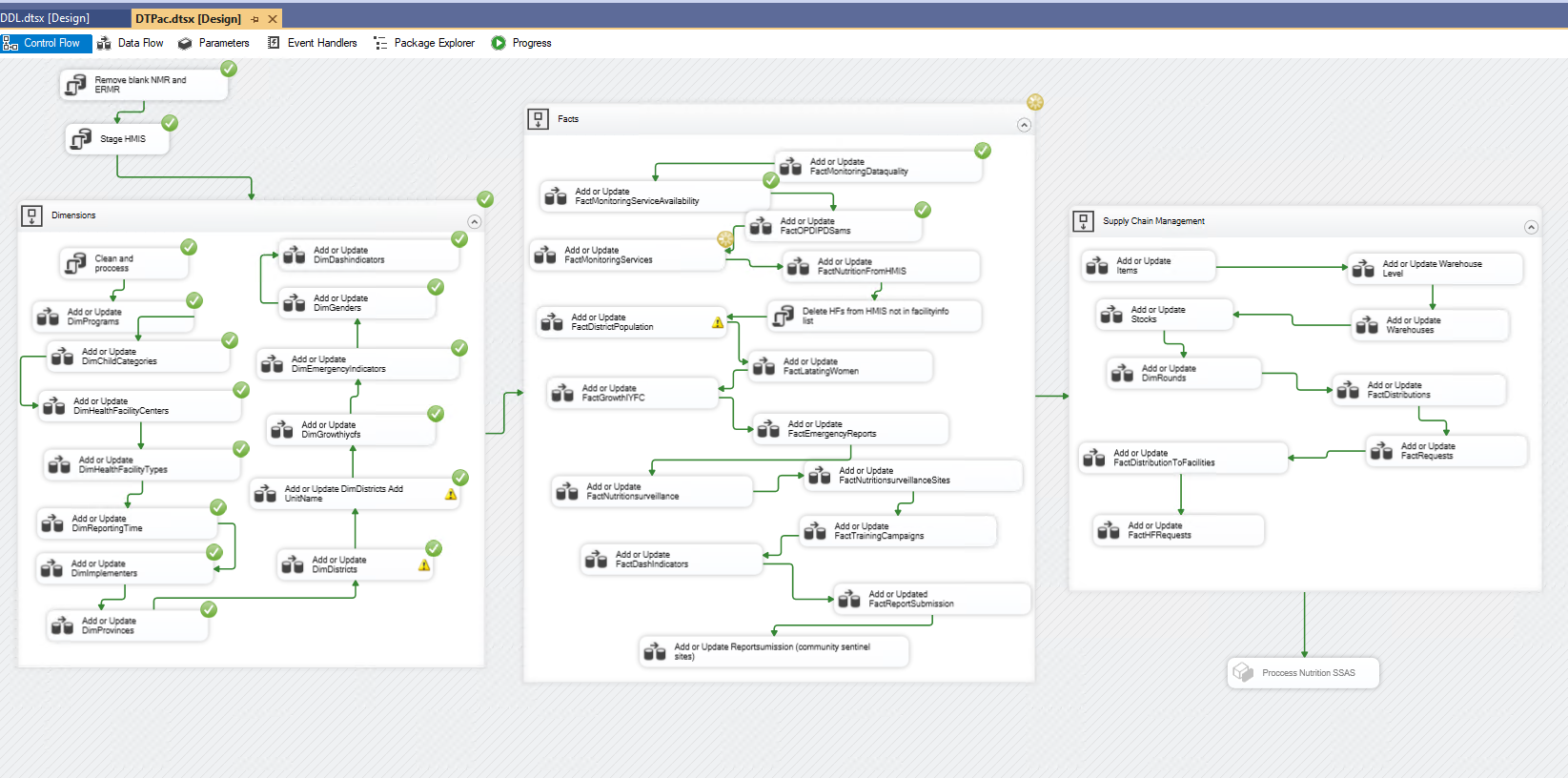Image resolution: width=1568 pixels, height=778 pixels.
Task: Open Package Explorer view
Action: [x=424, y=43]
